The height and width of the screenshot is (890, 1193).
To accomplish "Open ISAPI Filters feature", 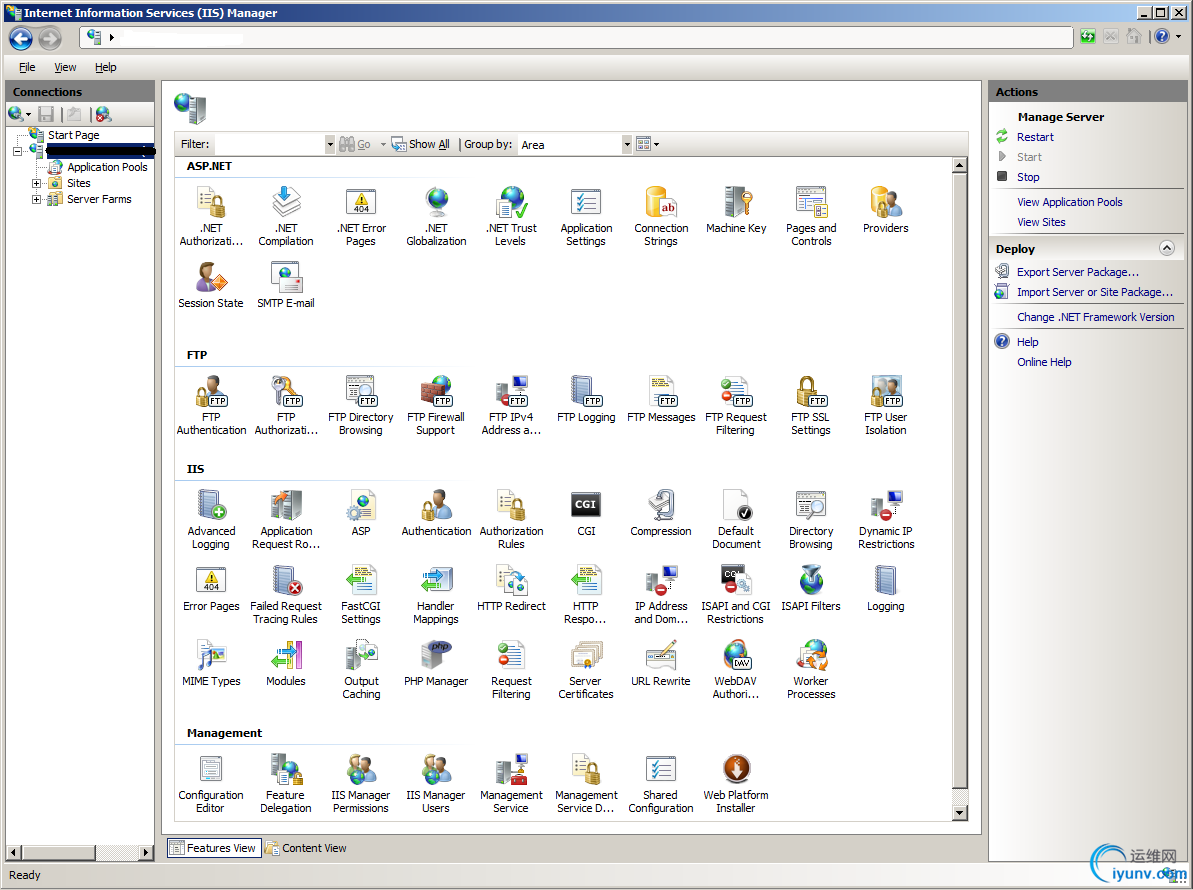I will click(810, 589).
